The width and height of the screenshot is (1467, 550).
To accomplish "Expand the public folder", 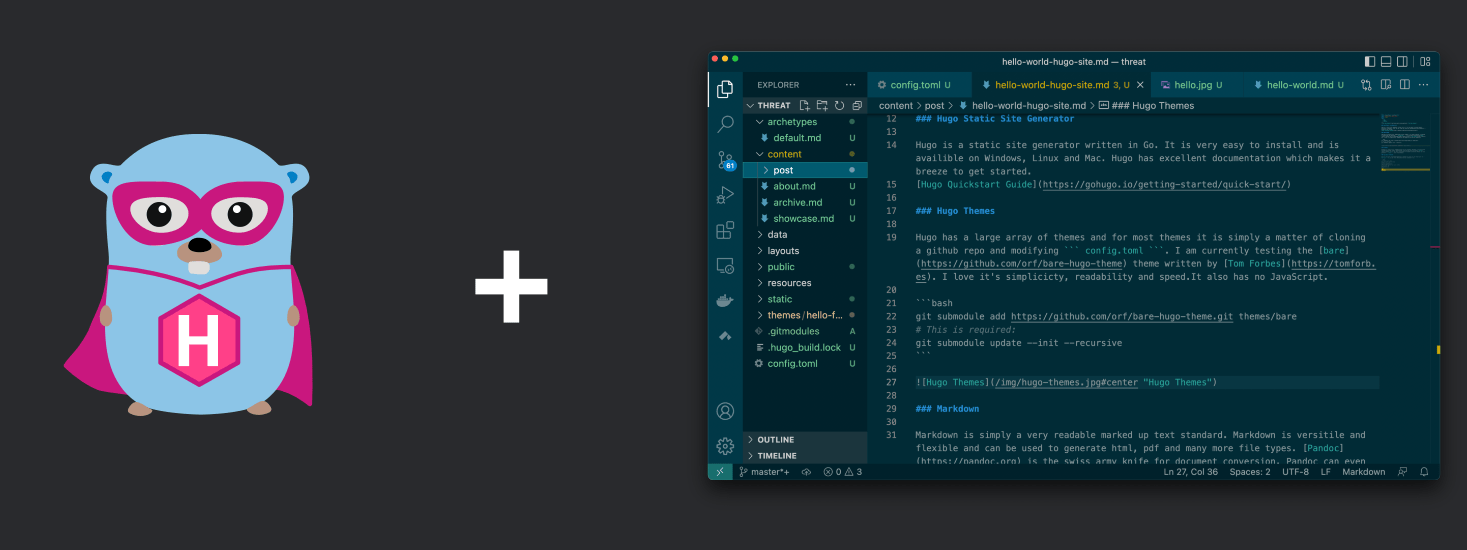I will pos(805,267).
